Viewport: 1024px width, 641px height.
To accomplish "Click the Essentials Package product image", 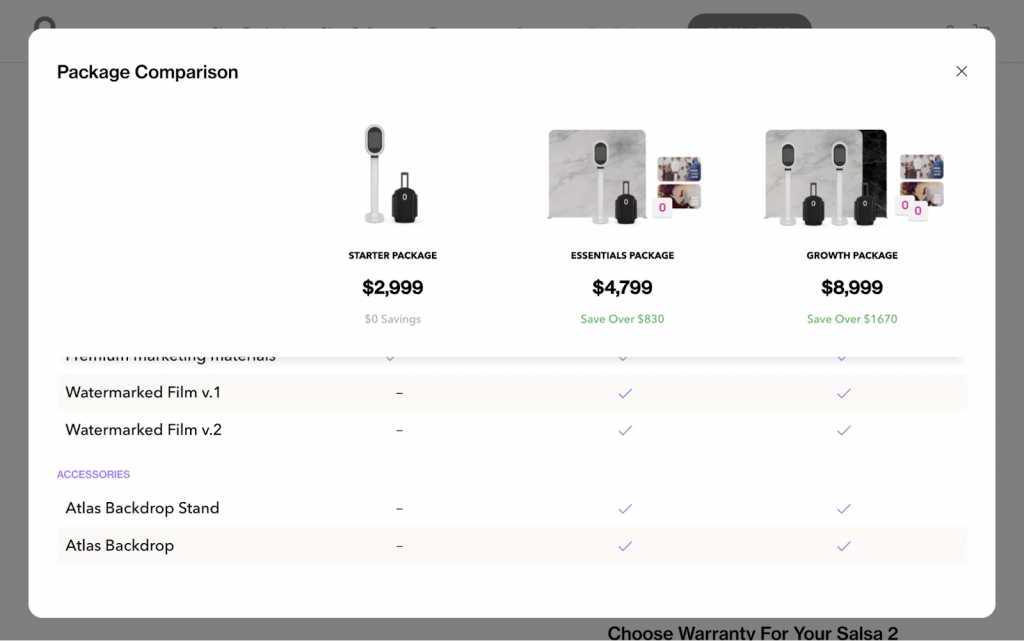I will 622,176.
